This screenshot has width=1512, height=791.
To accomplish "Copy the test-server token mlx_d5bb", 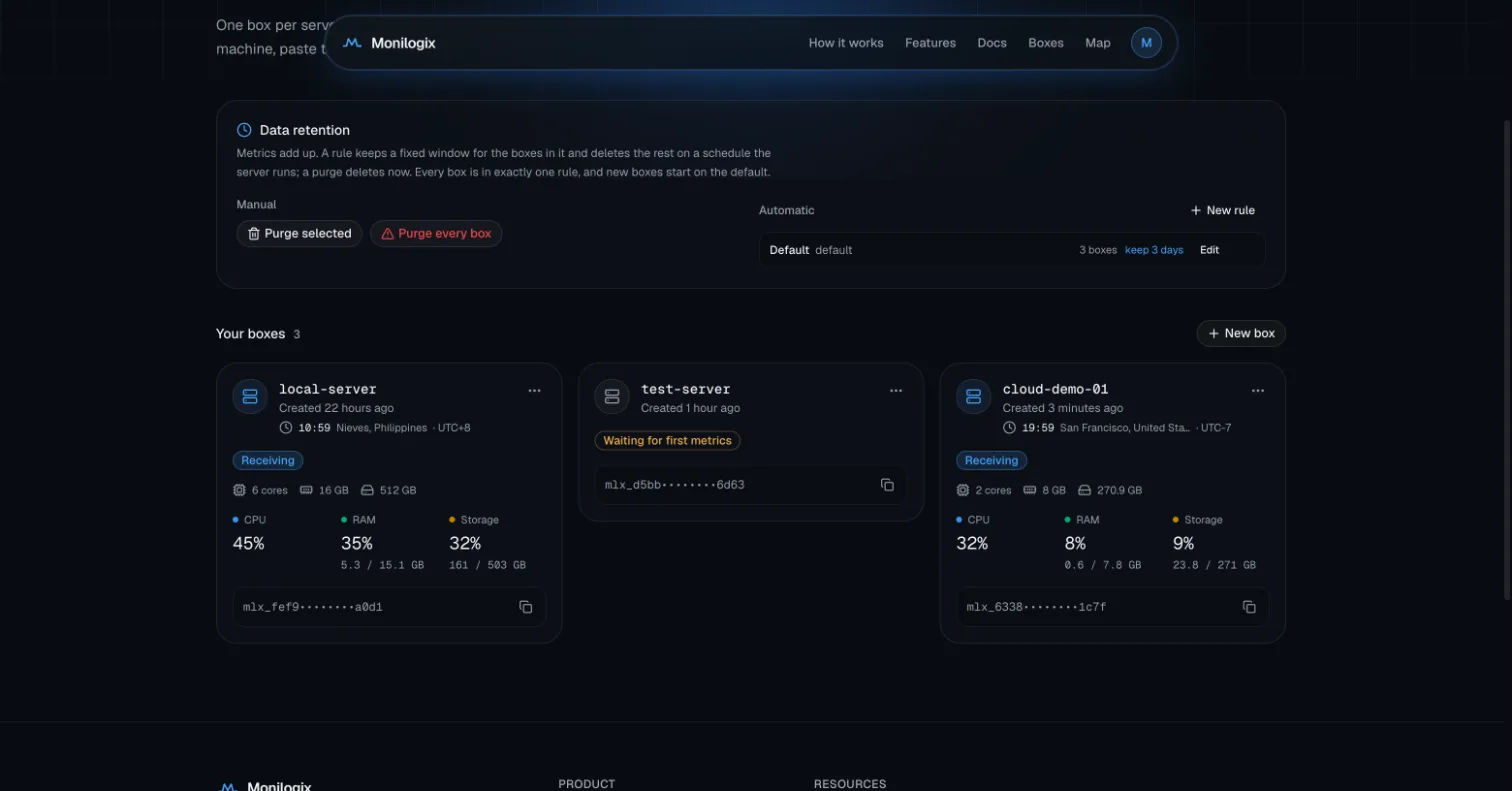I will click(x=887, y=485).
